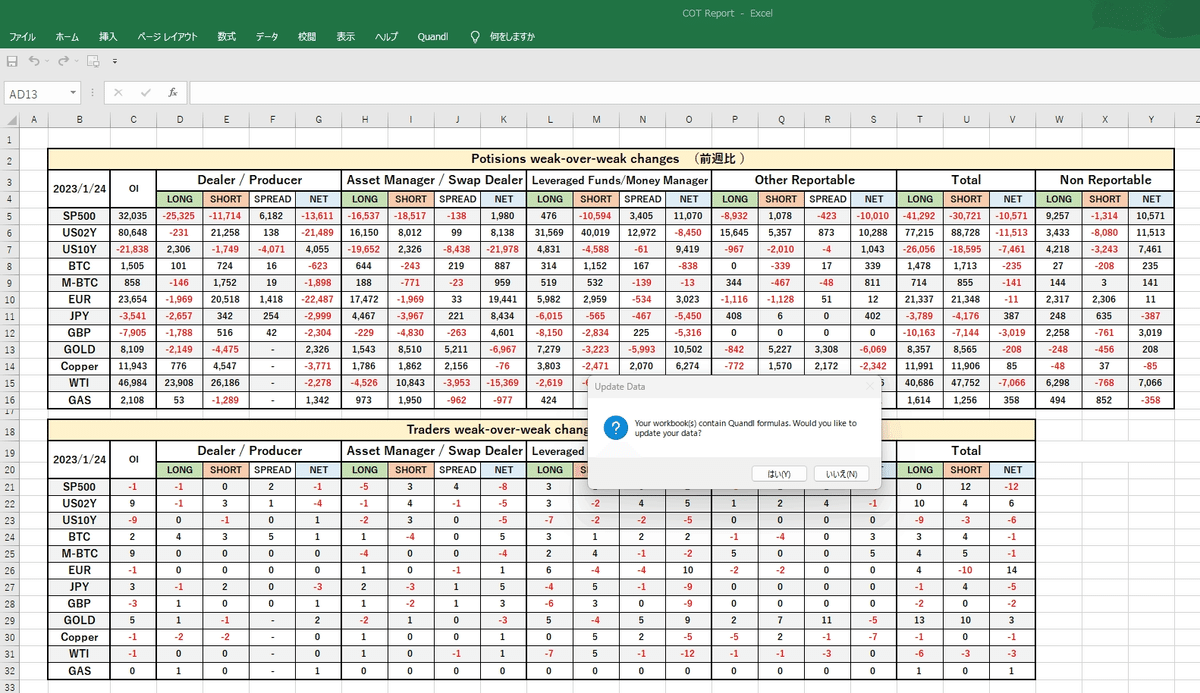Image resolution: width=1200 pixels, height=693 pixels.
Task: Click the 2023/1/24 date cell in row 3
Action: pos(79,189)
